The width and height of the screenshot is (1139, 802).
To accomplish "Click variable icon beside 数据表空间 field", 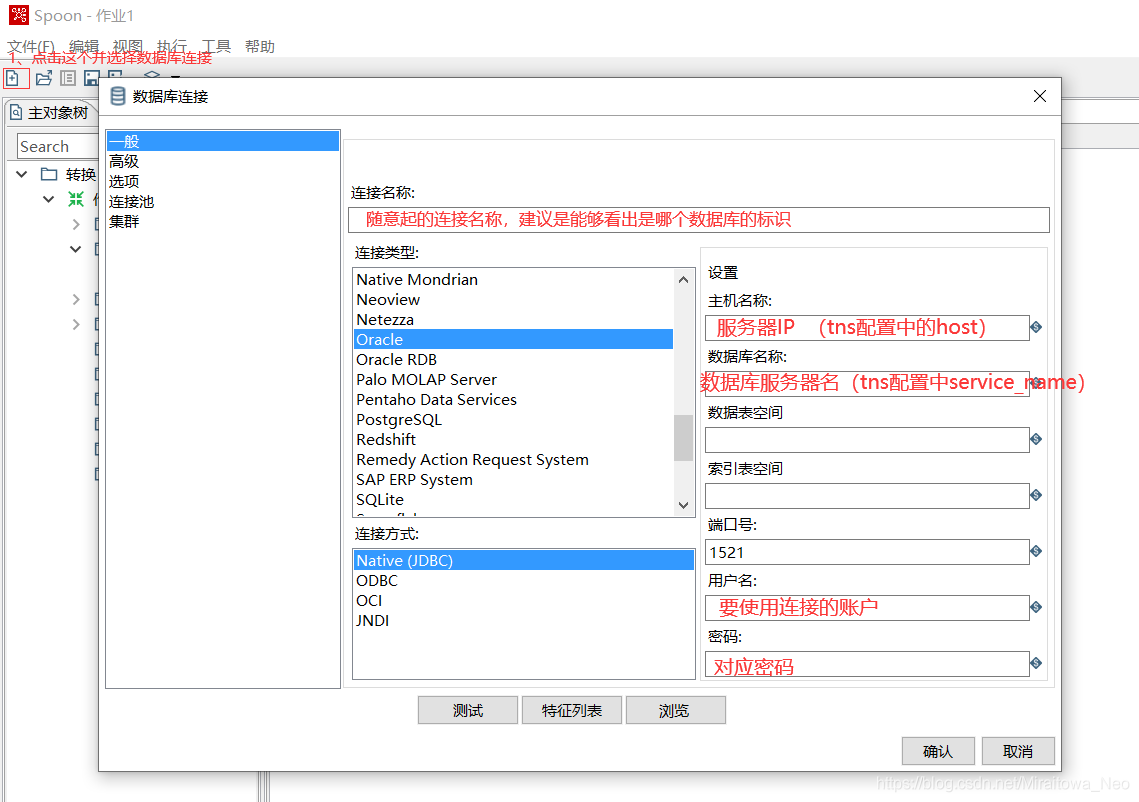I will [x=1037, y=440].
